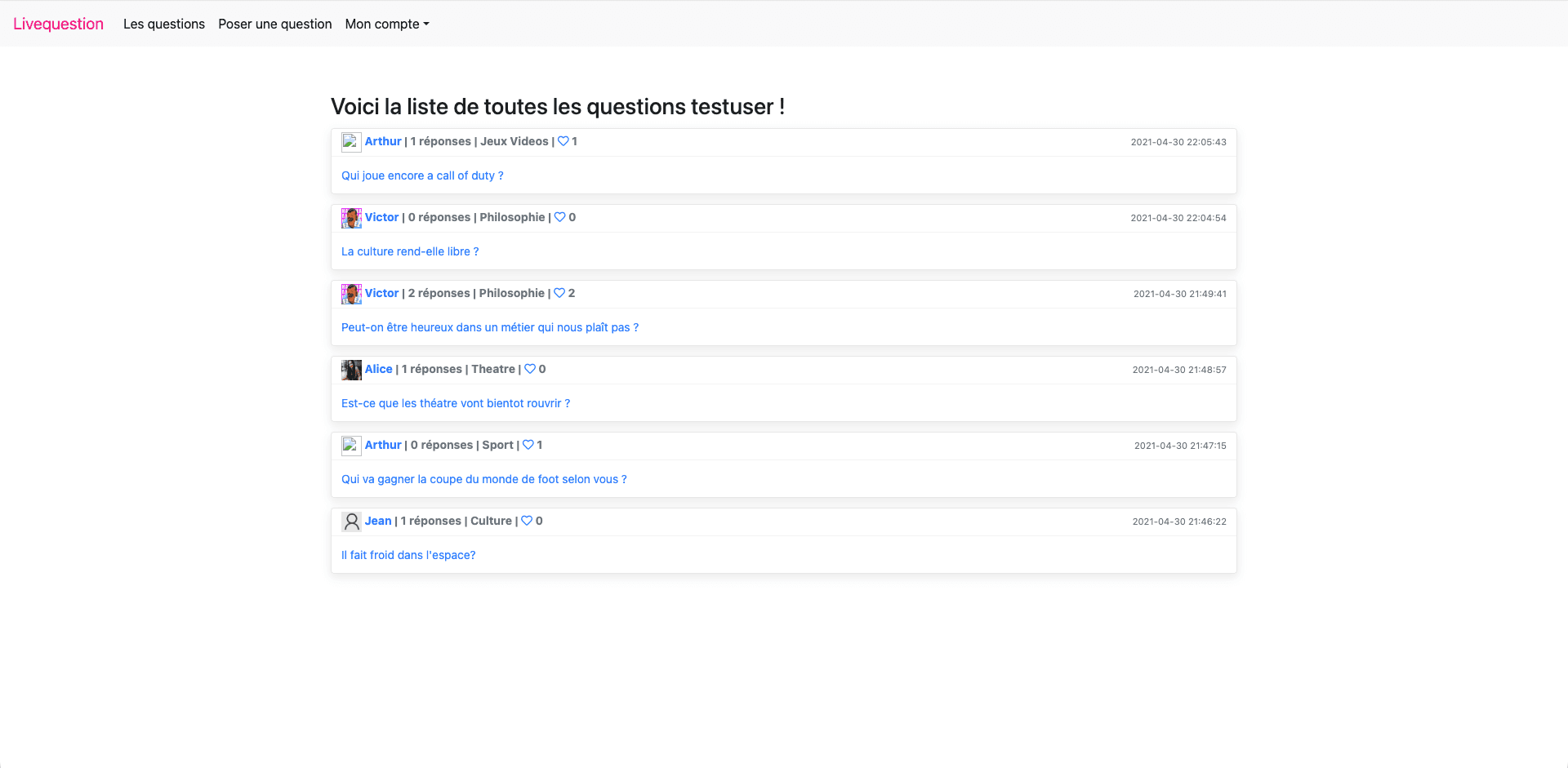Click Jean's default user avatar icon
This screenshot has width=1568, height=768.
351,522
